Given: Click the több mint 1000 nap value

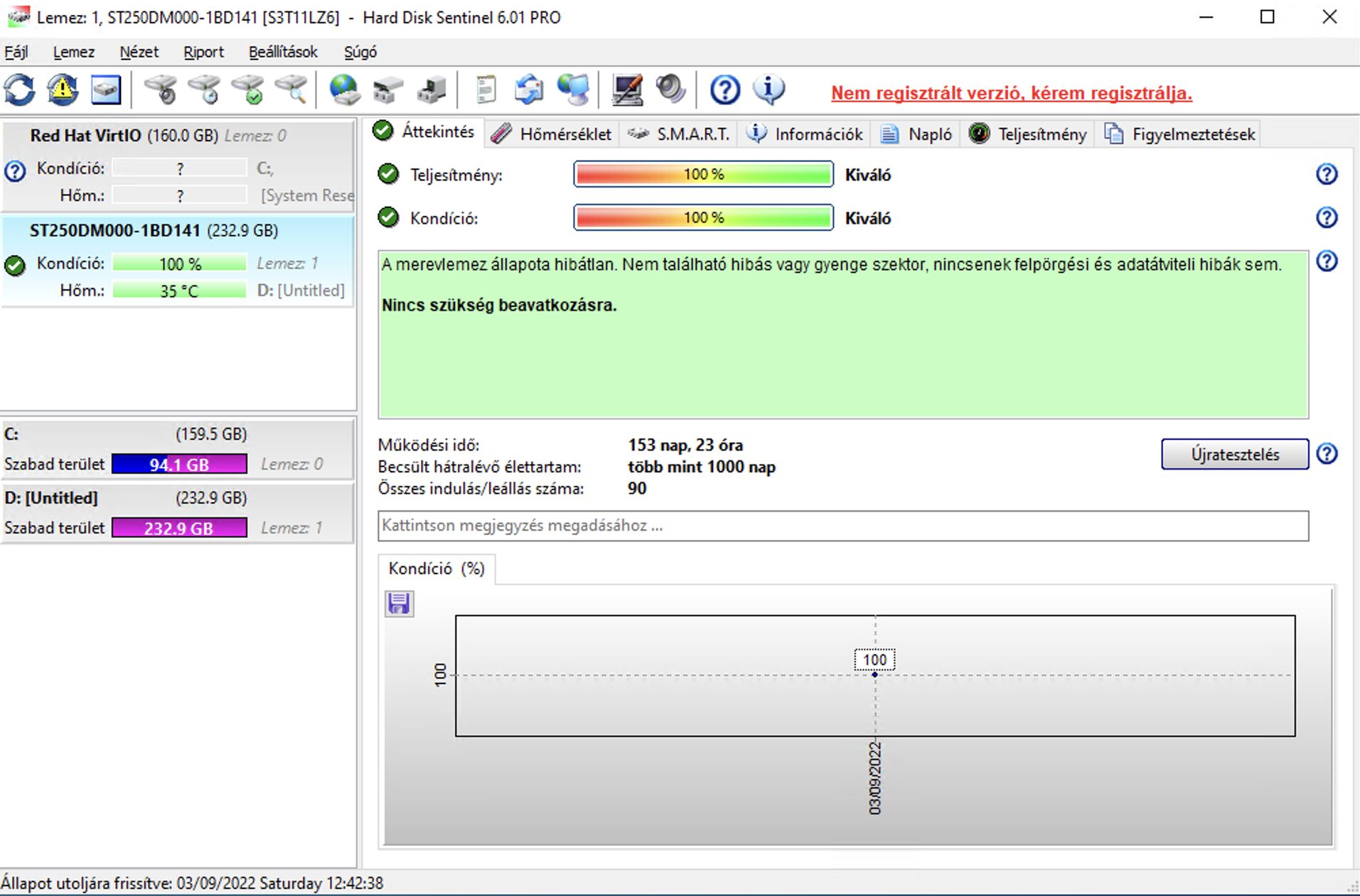Looking at the screenshot, I should (x=702, y=468).
